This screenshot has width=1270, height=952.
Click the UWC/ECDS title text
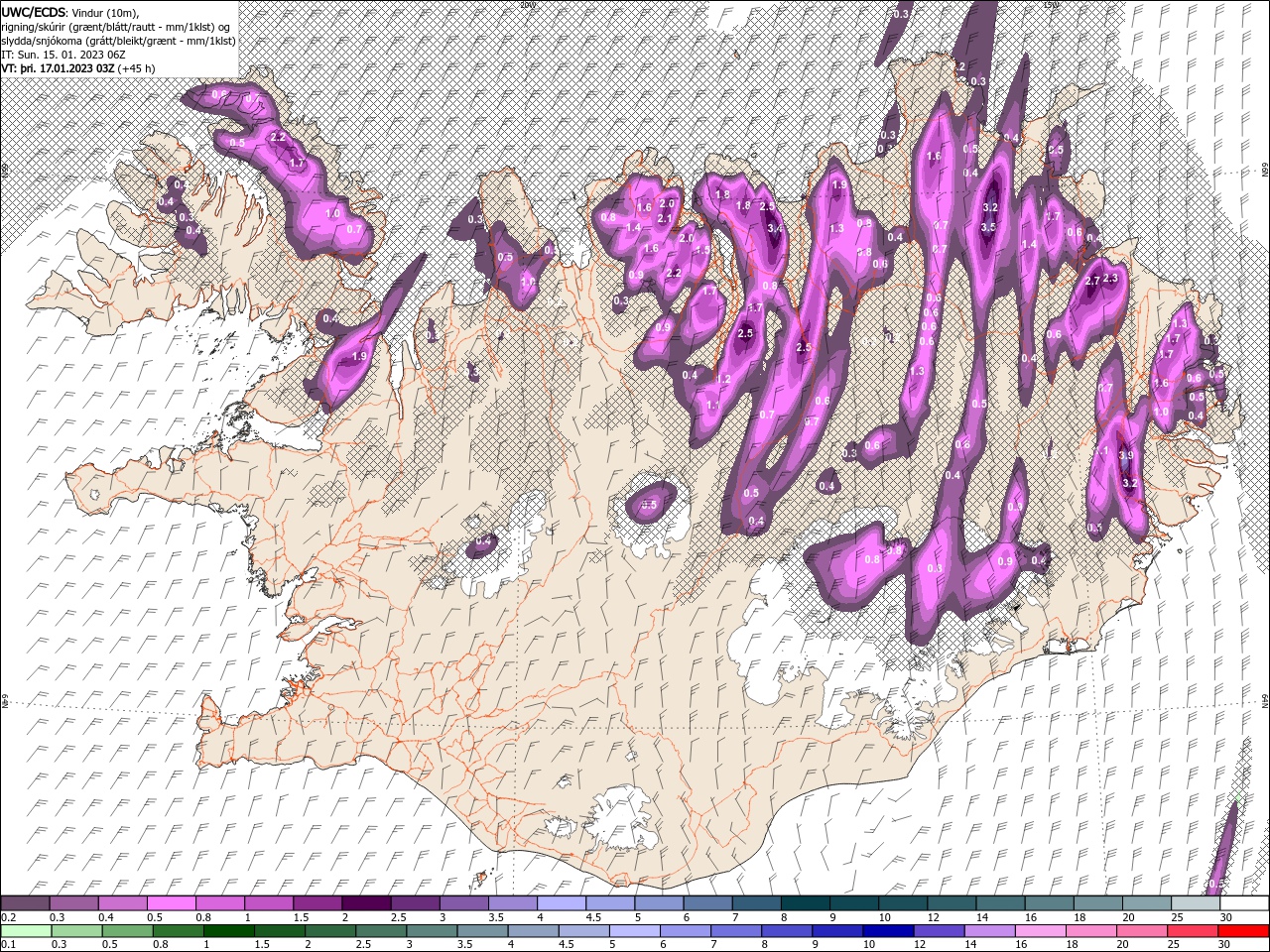(x=35, y=11)
